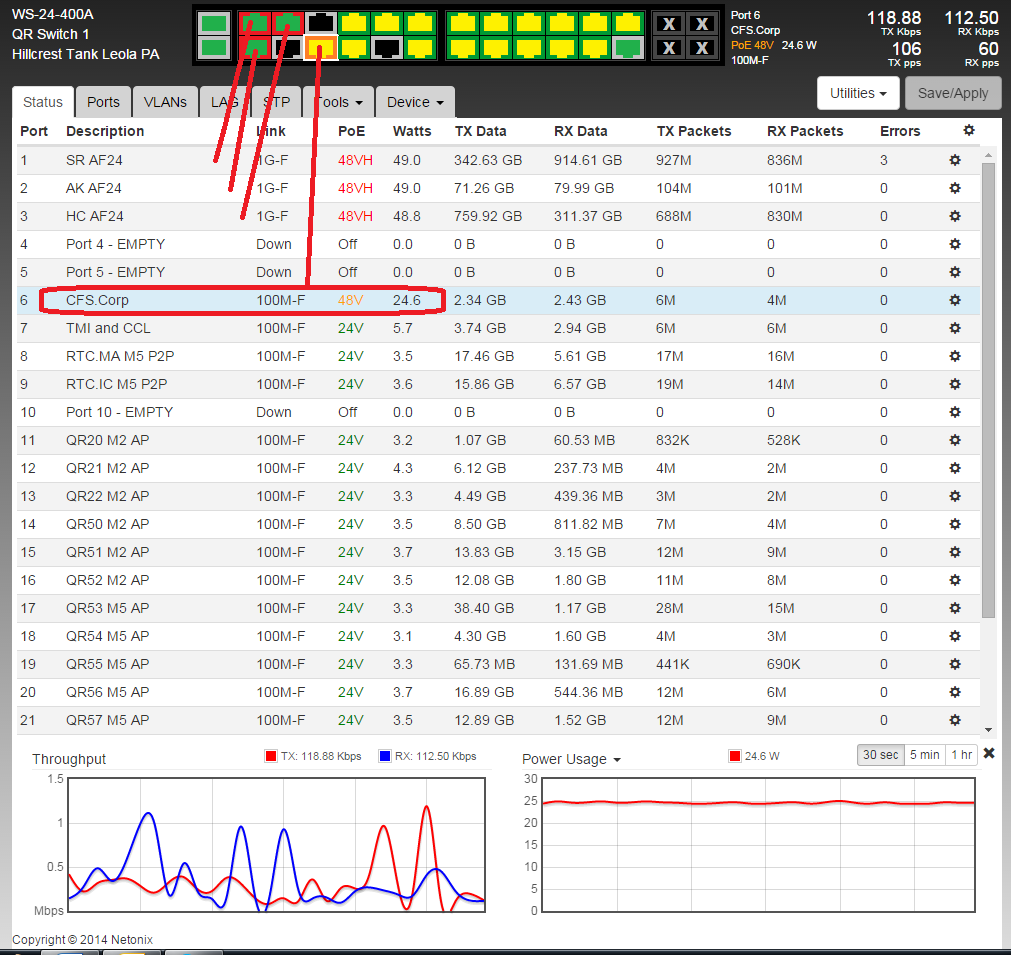Open gear icon for QR55 M5 AP

pos(955,664)
